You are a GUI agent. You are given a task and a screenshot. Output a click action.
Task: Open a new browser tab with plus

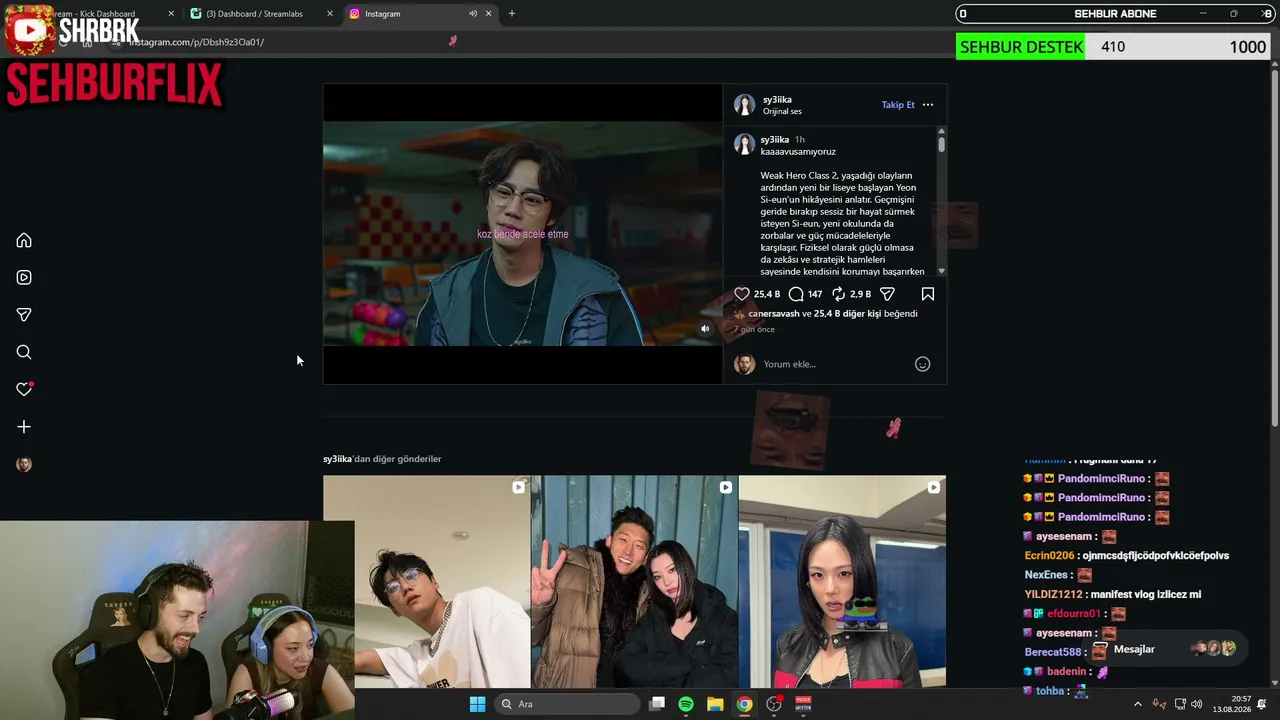pos(512,14)
